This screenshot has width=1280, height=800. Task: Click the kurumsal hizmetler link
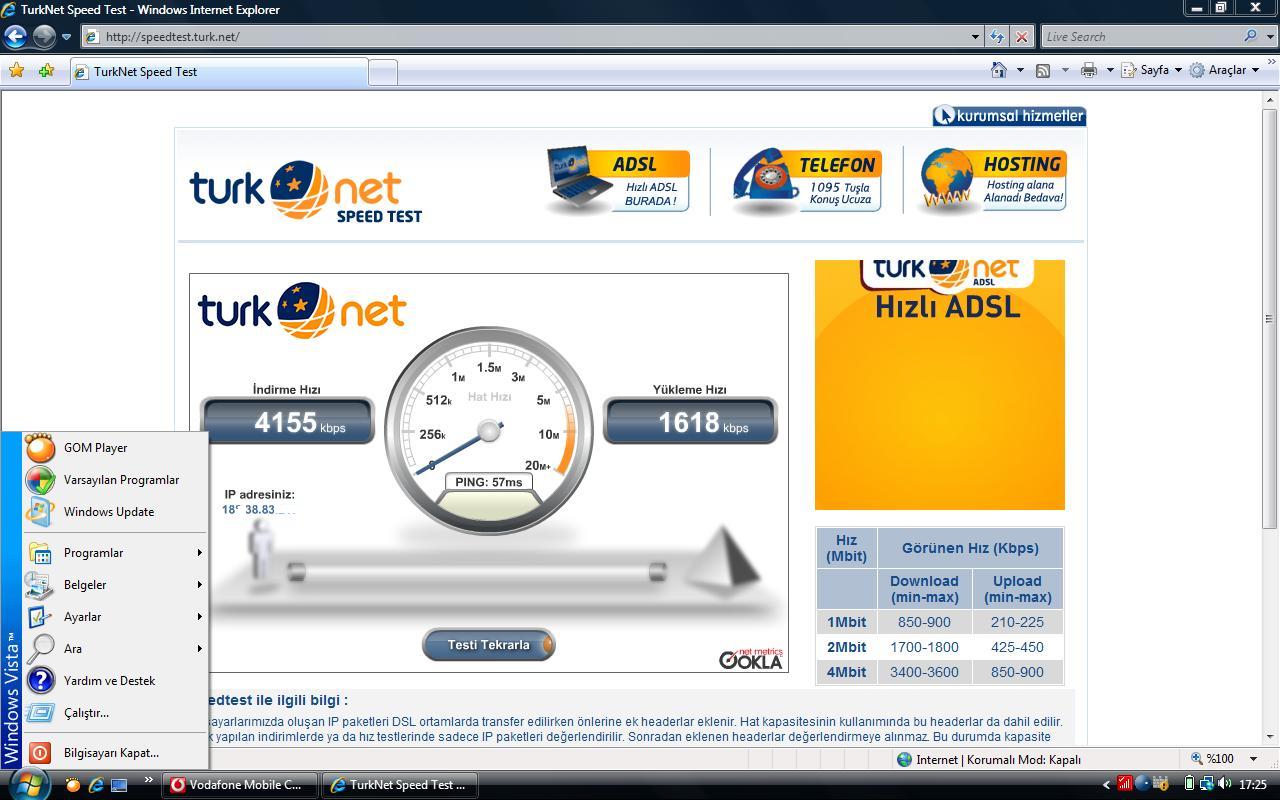coord(1009,116)
